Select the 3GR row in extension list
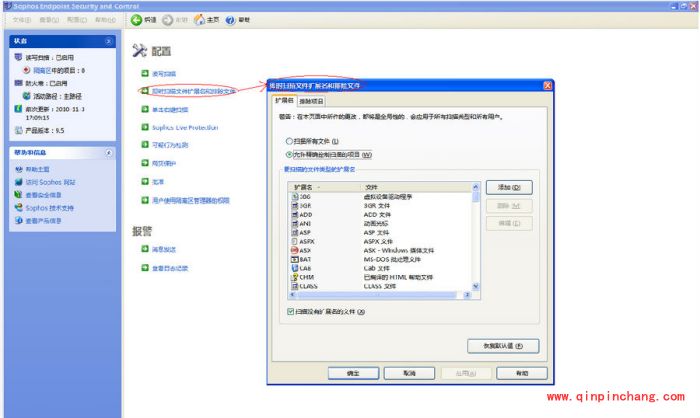The image size is (700, 418). (380, 205)
